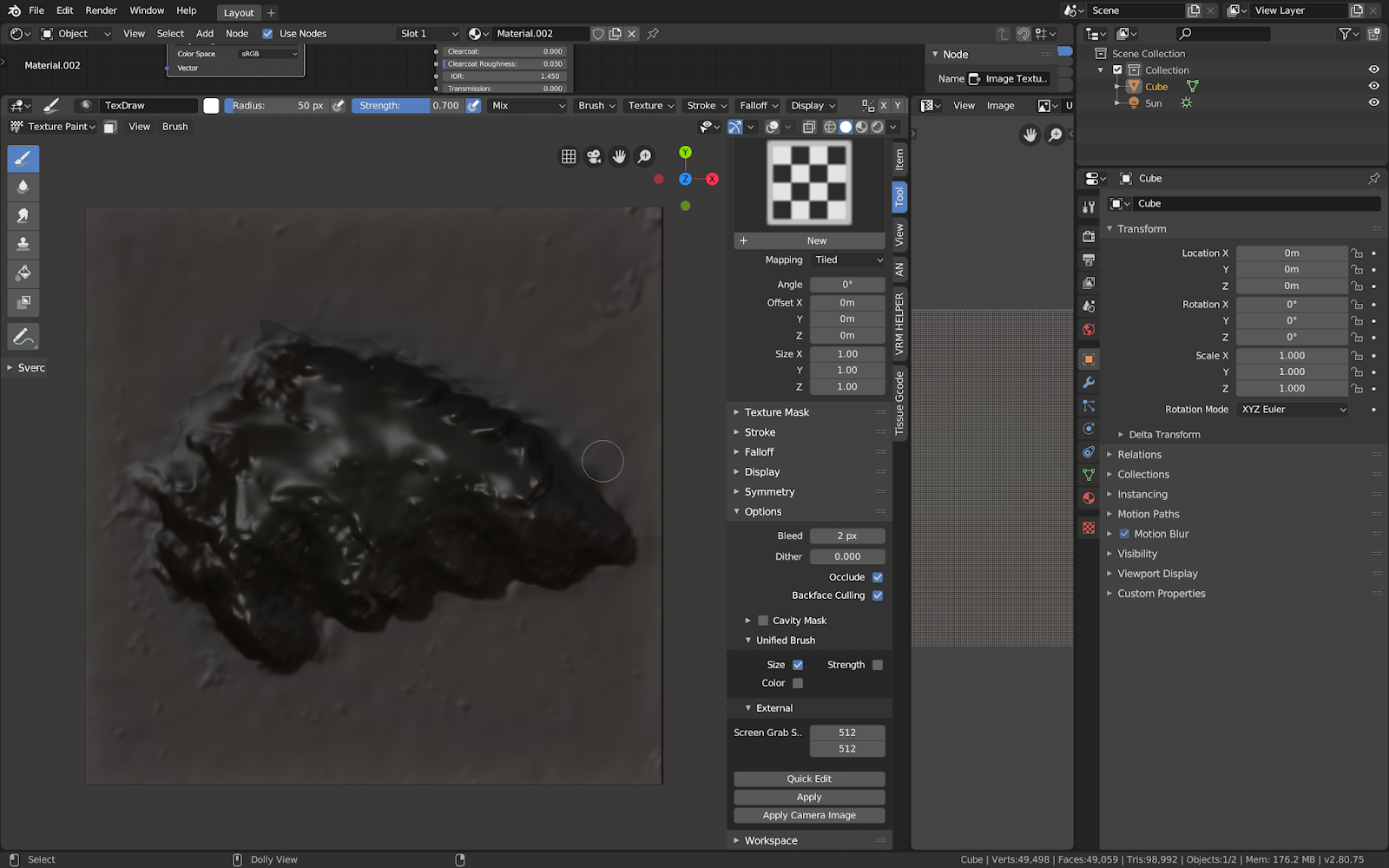Select the Fill bucket tool
The image size is (1389, 868).
click(23, 273)
